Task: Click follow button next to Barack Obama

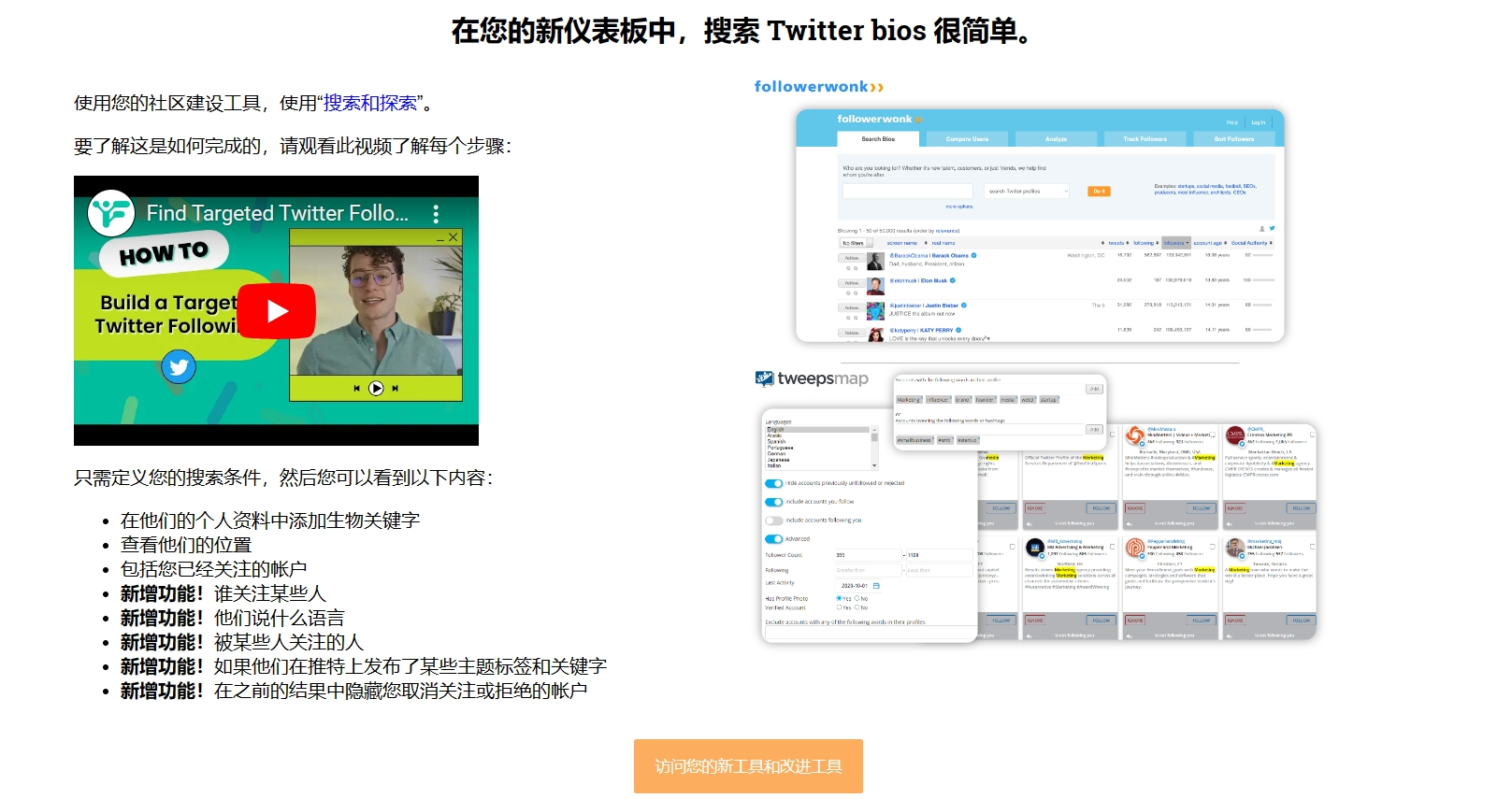Action: pos(852,258)
